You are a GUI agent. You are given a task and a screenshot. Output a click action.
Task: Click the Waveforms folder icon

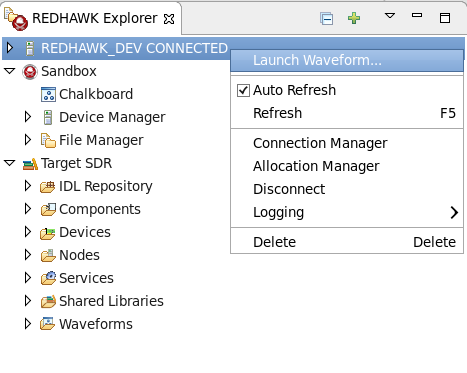(47, 324)
